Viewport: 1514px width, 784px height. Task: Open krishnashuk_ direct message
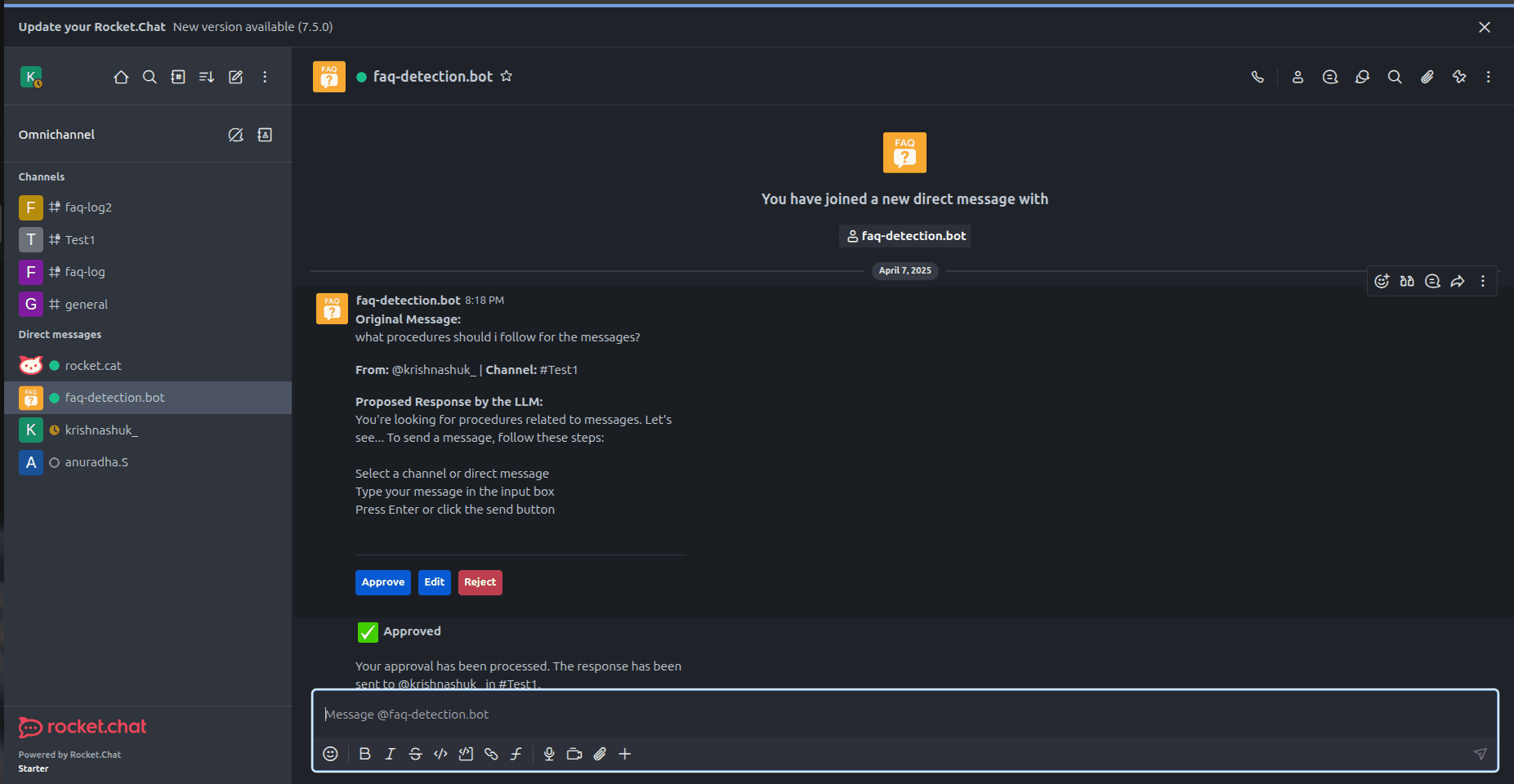pyautogui.click(x=148, y=430)
